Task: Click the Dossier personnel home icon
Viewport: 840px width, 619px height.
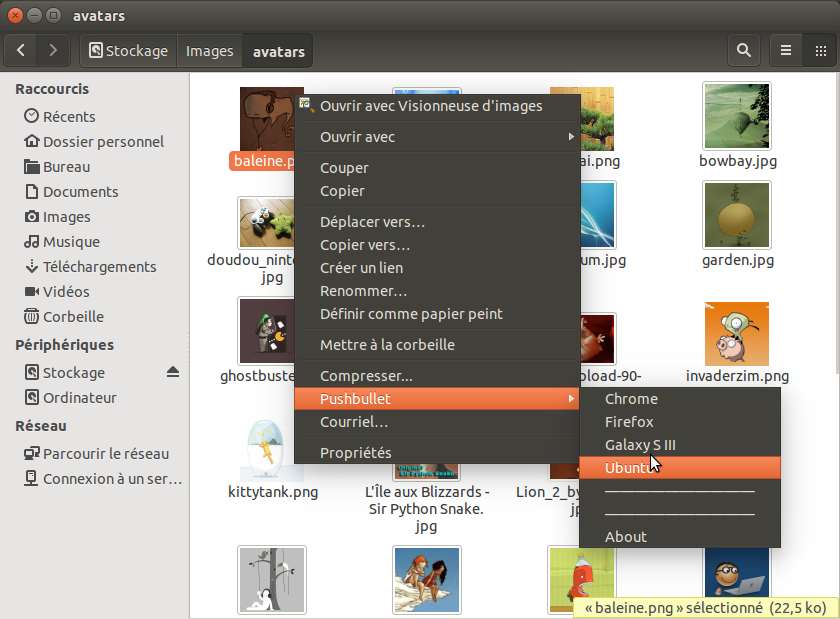Action: pyautogui.click(x=32, y=141)
